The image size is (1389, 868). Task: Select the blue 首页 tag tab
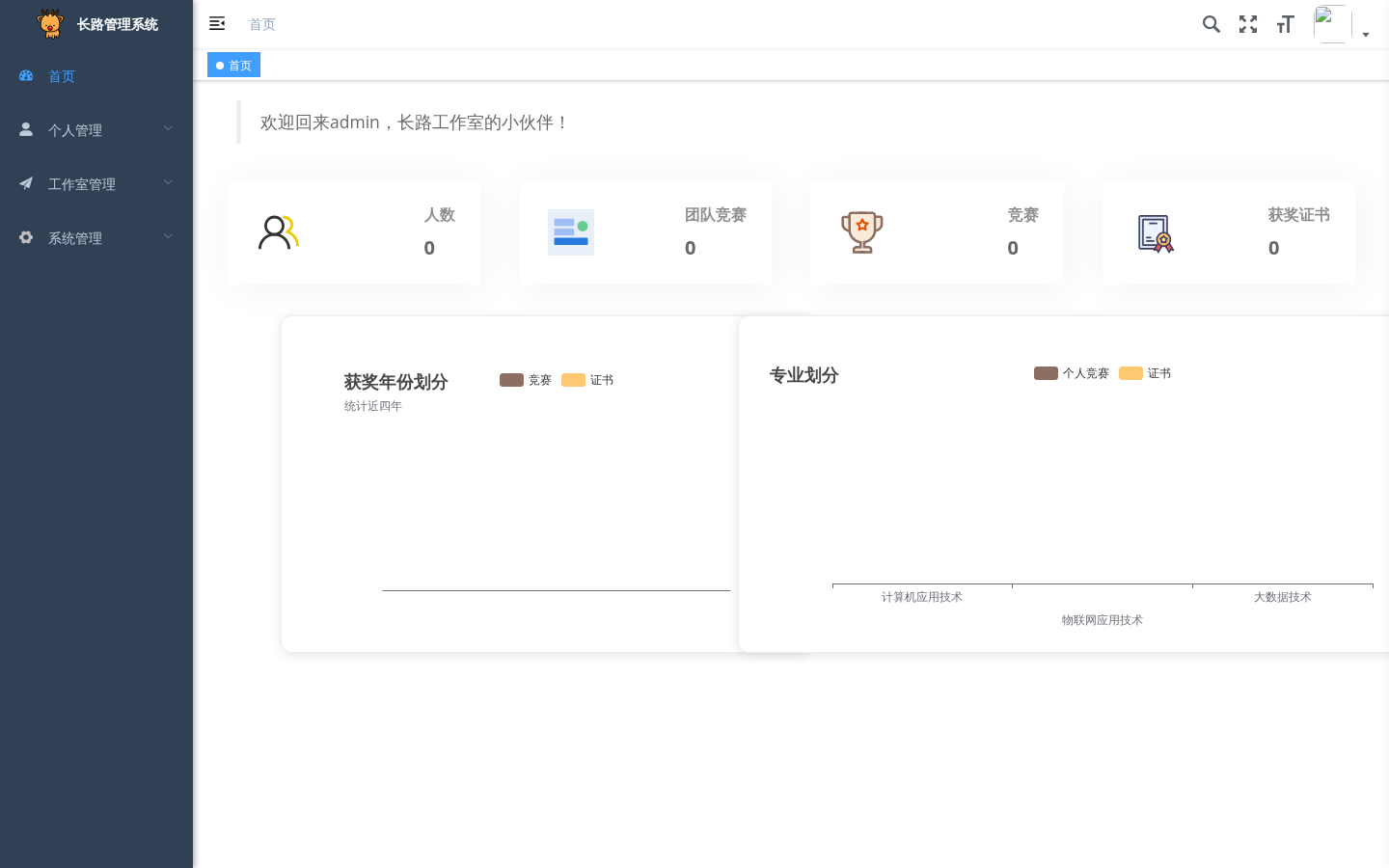coord(233,66)
